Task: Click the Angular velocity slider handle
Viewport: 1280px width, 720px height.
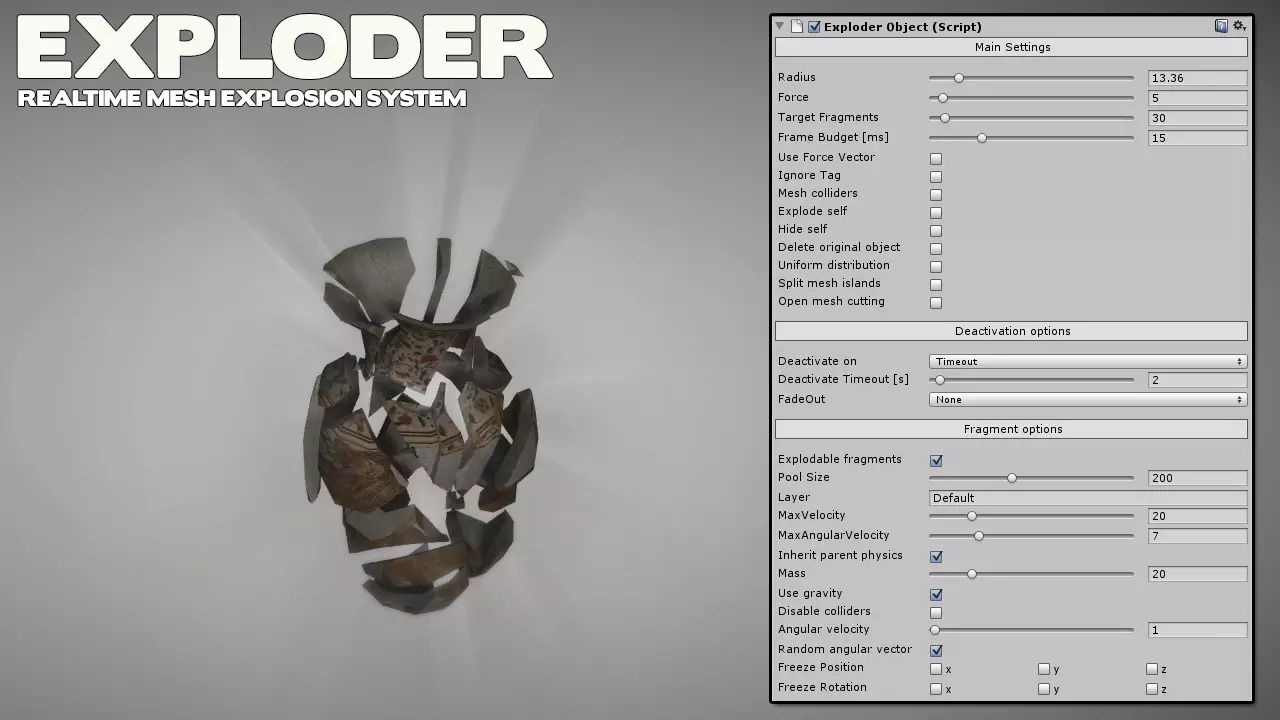Action: [x=935, y=630]
